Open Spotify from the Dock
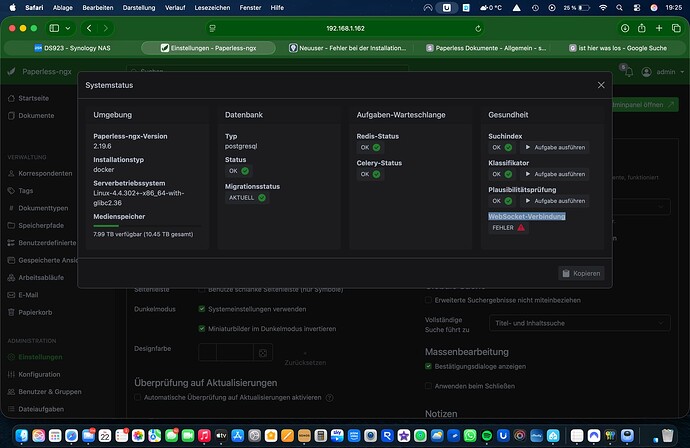The height and width of the screenshot is (448, 690). tap(487, 436)
